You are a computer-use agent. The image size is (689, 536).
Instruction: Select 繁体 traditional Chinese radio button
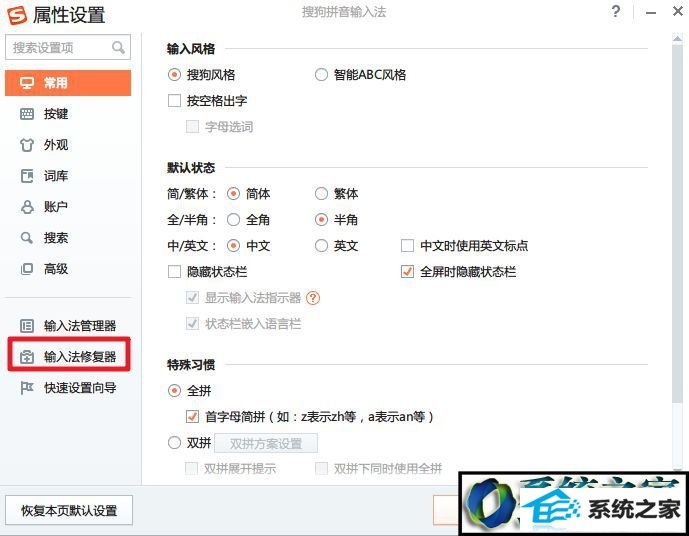pos(321,193)
